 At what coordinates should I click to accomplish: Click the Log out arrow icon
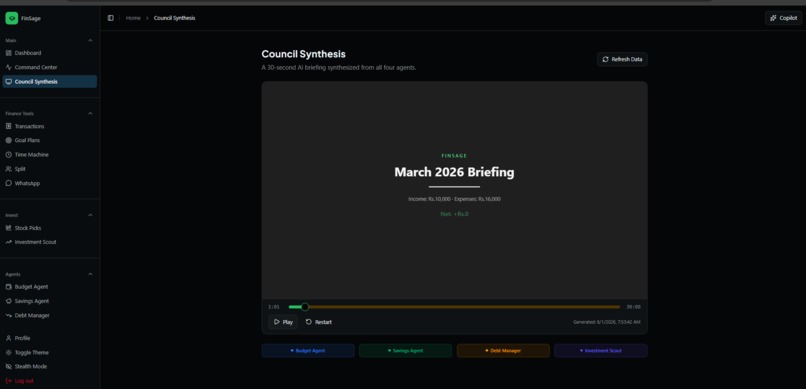[x=8, y=381]
